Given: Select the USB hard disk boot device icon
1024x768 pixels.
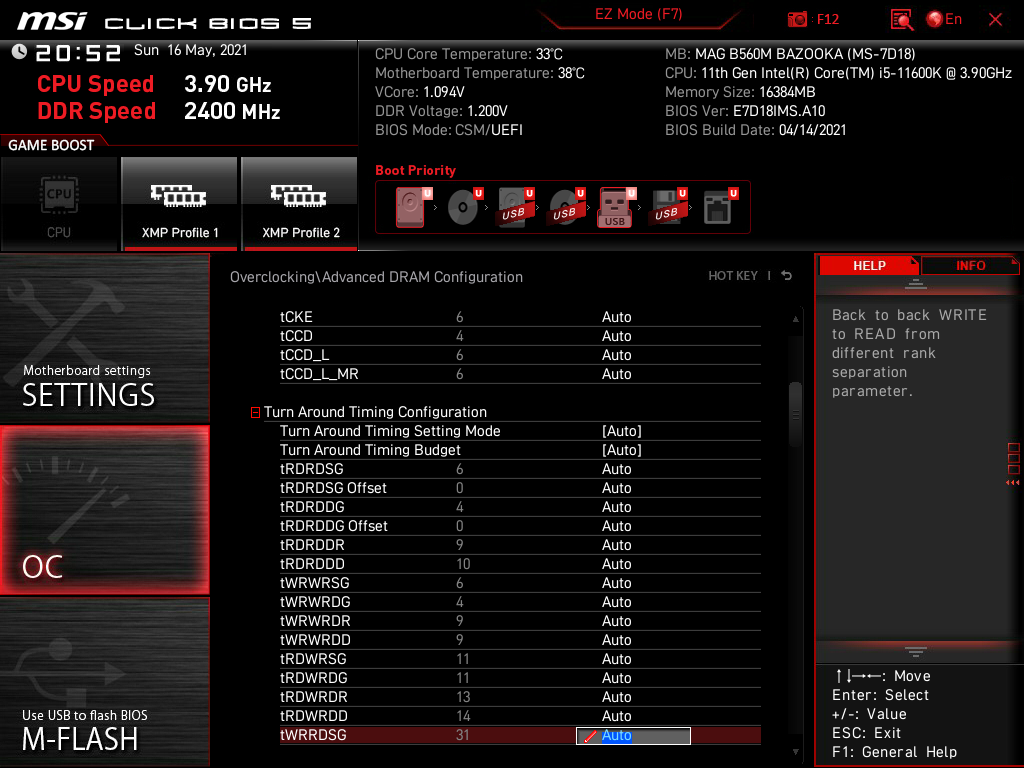Looking at the screenshot, I should click(515, 207).
